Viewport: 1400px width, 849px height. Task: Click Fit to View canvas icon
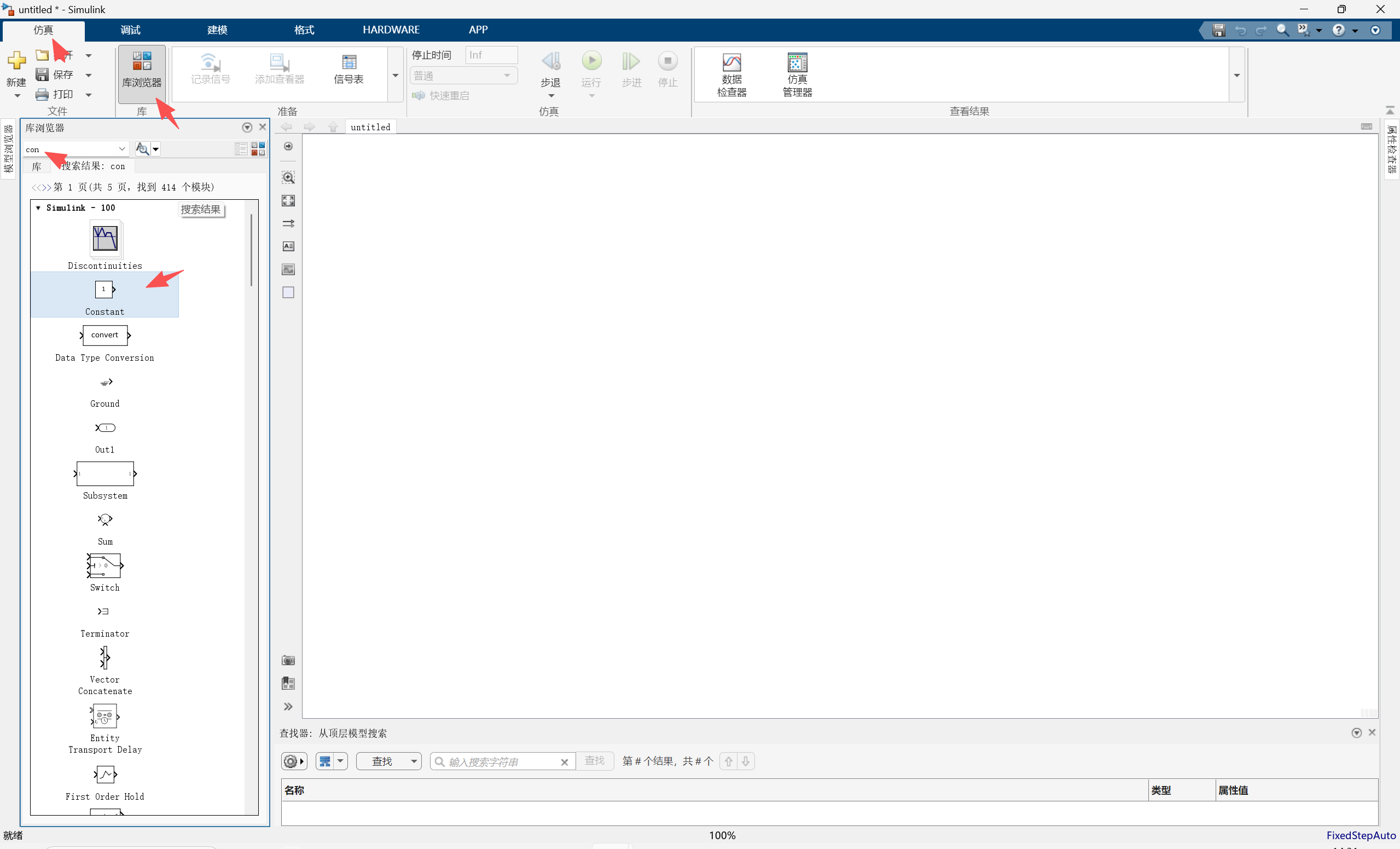[288, 201]
